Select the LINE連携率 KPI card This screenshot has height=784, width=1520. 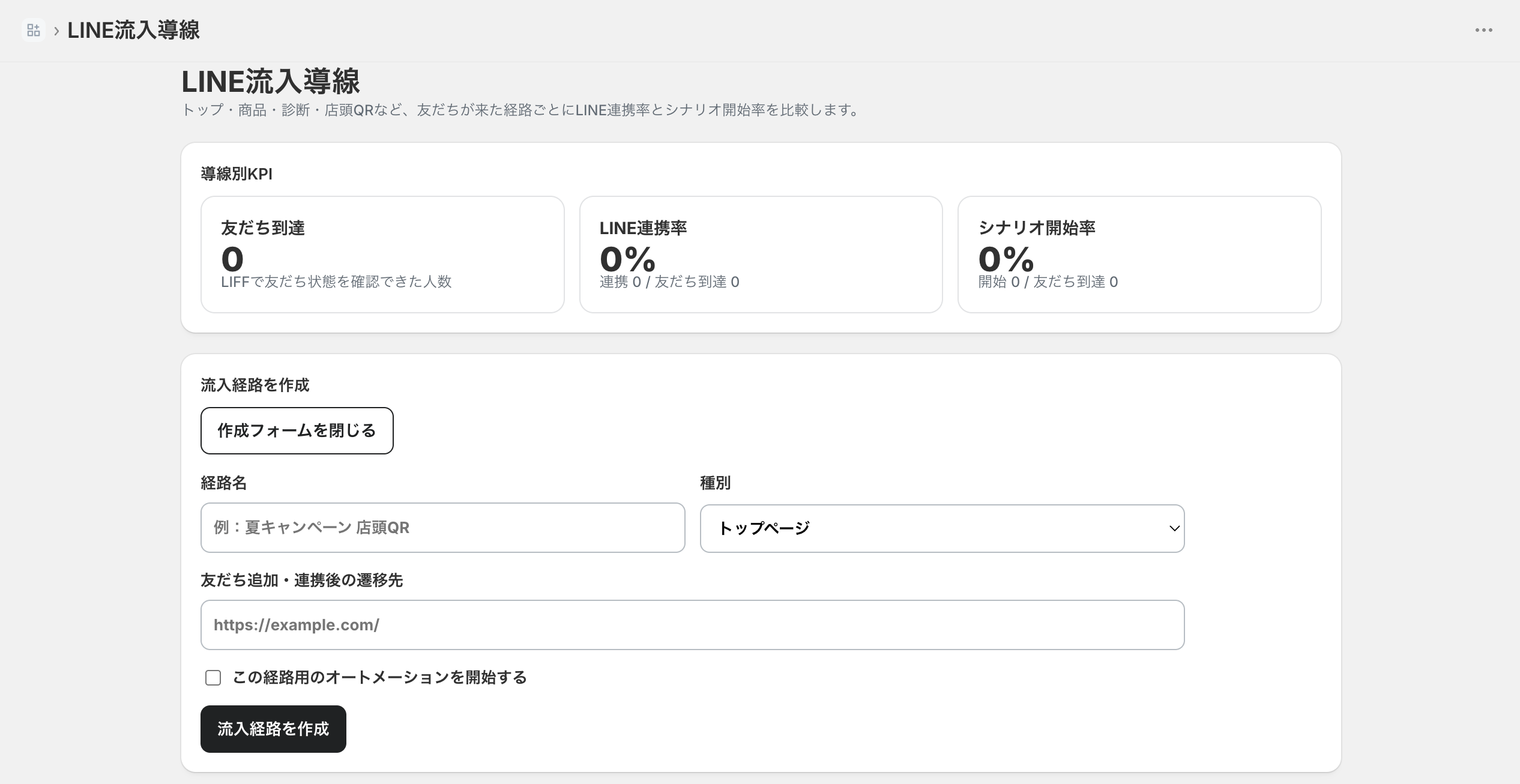click(761, 255)
